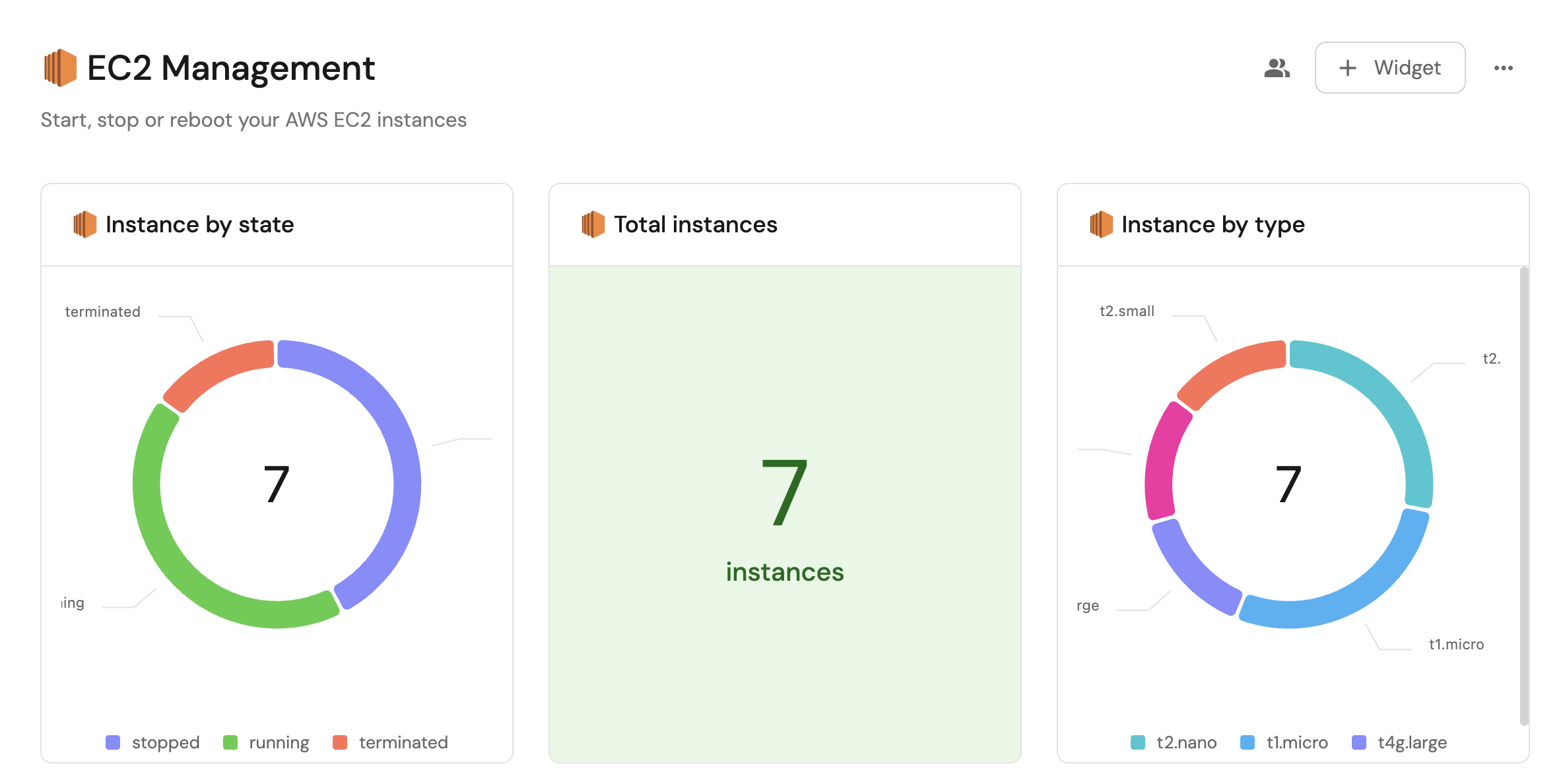Toggle the running legend item

pos(267,742)
